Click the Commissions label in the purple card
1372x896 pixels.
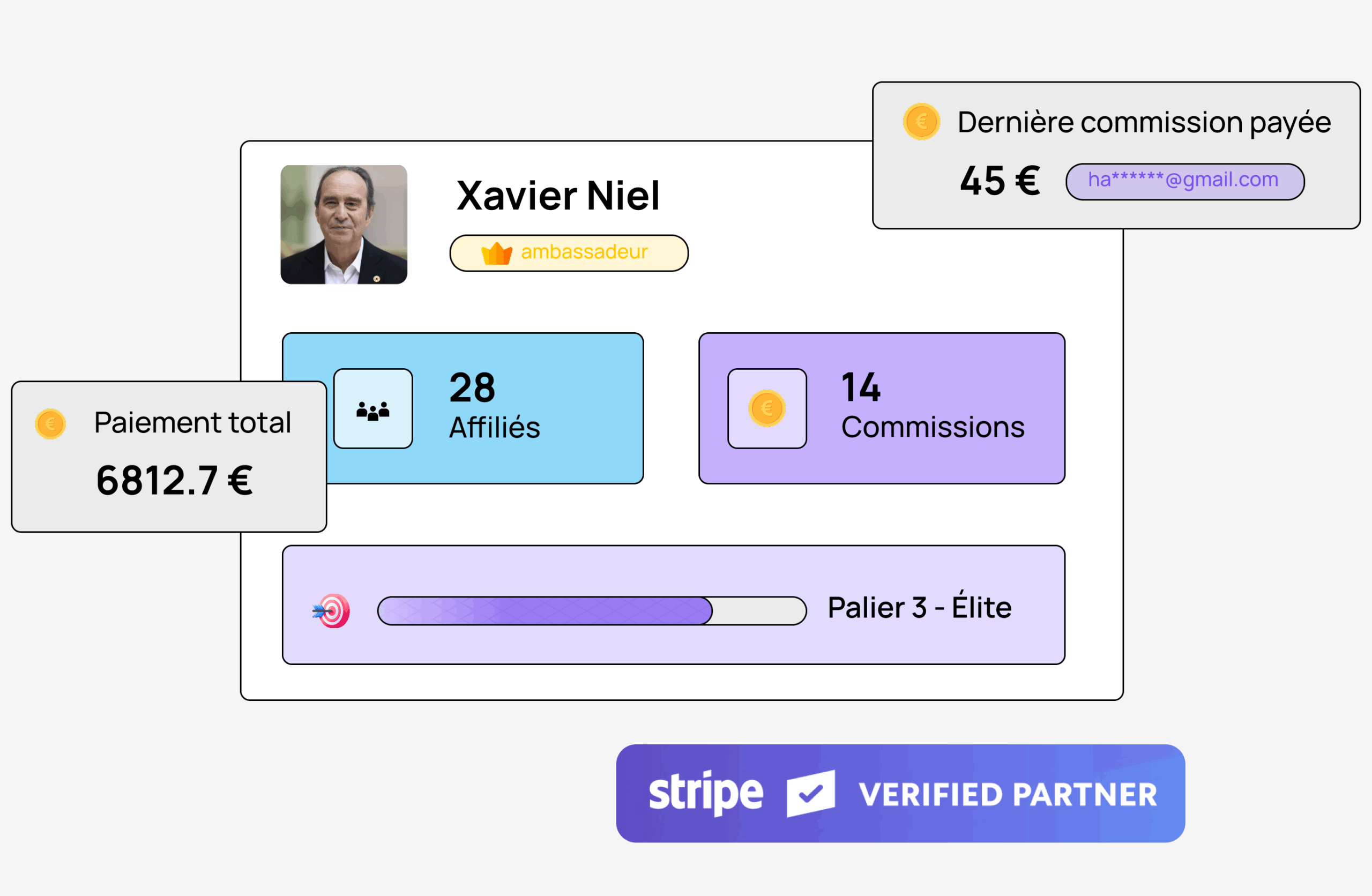933,427
